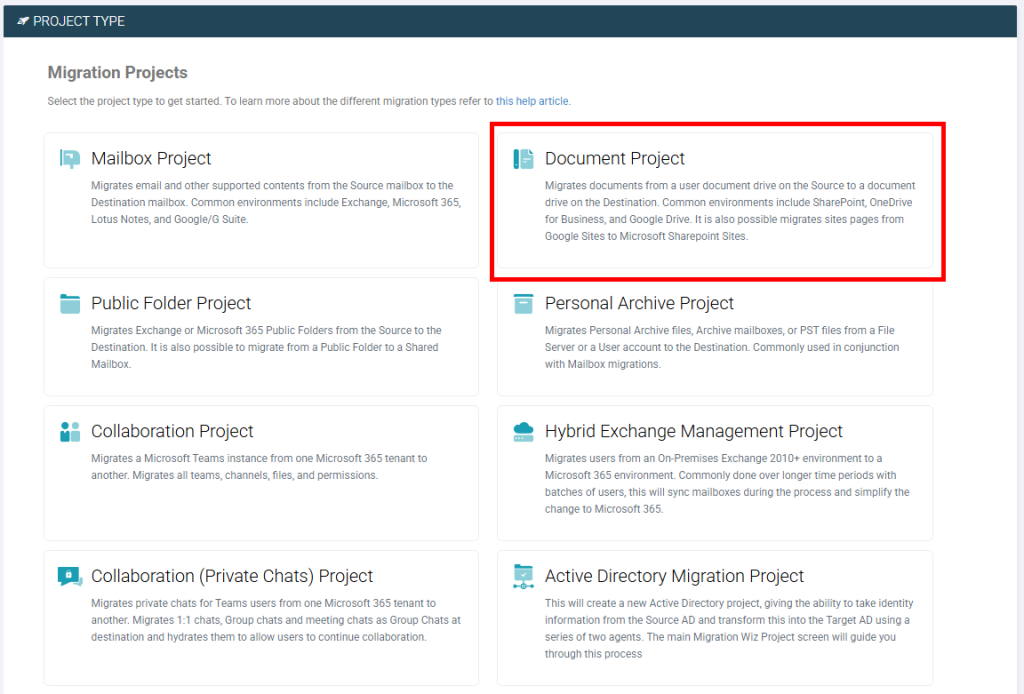Choose the Personal Archive Project title
The width and height of the screenshot is (1024, 694).
[639, 304]
